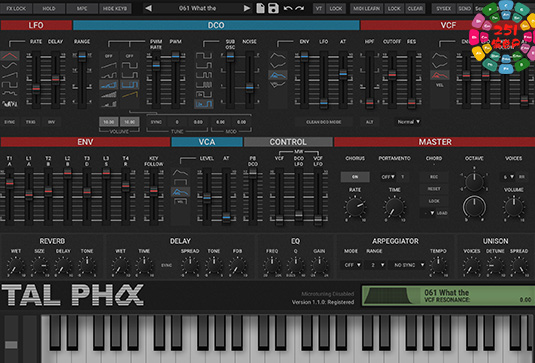Click the DCO TUNE SYNC button
This screenshot has width=535, height=363.
point(156,122)
